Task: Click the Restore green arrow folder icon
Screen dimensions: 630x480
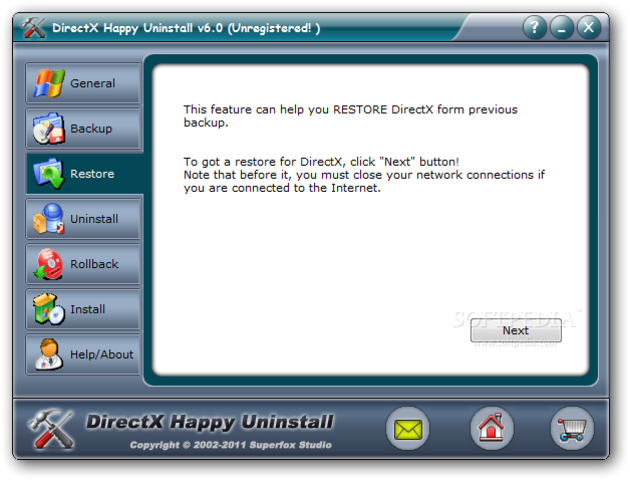Action: pyautogui.click(x=49, y=174)
